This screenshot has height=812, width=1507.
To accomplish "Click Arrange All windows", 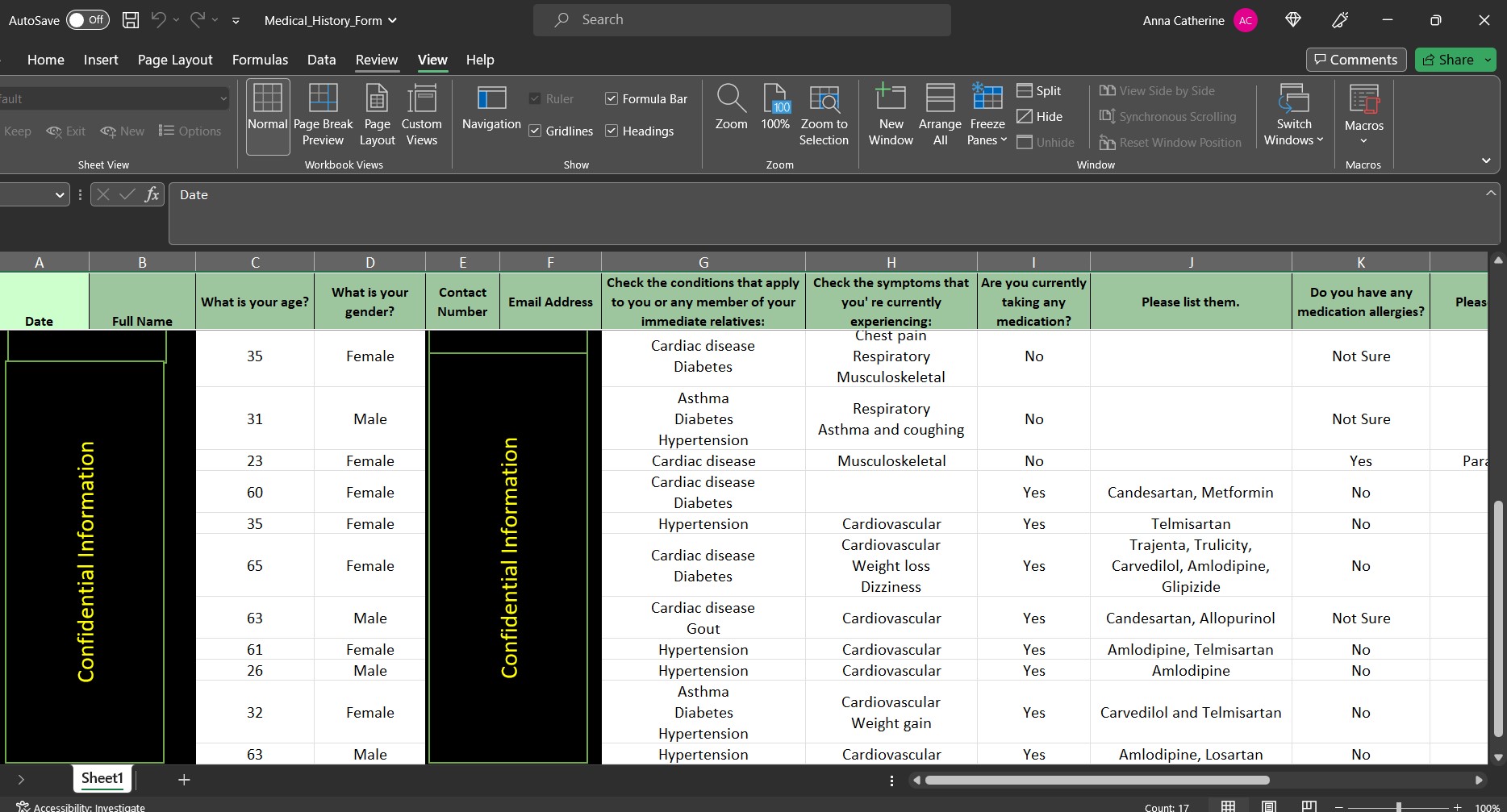I will [940, 116].
